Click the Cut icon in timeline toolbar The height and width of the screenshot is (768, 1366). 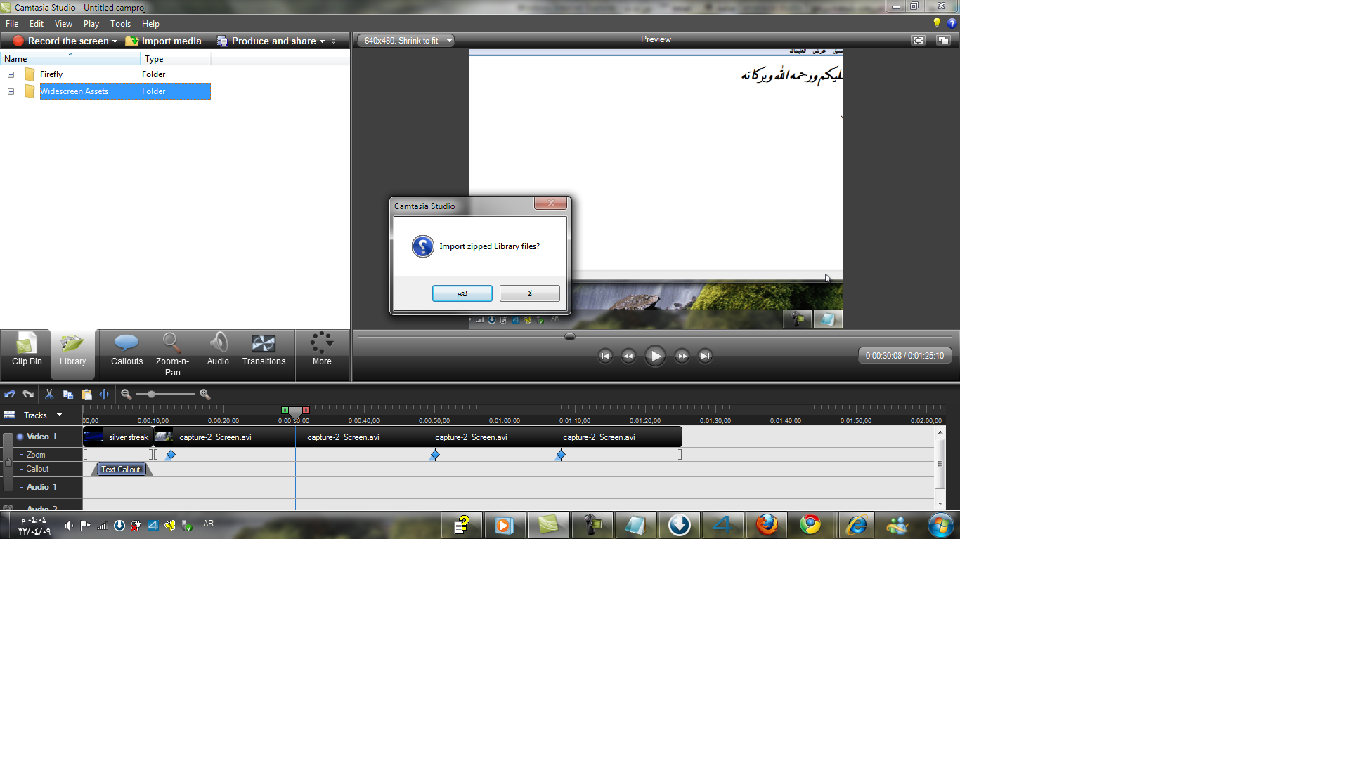pos(48,395)
